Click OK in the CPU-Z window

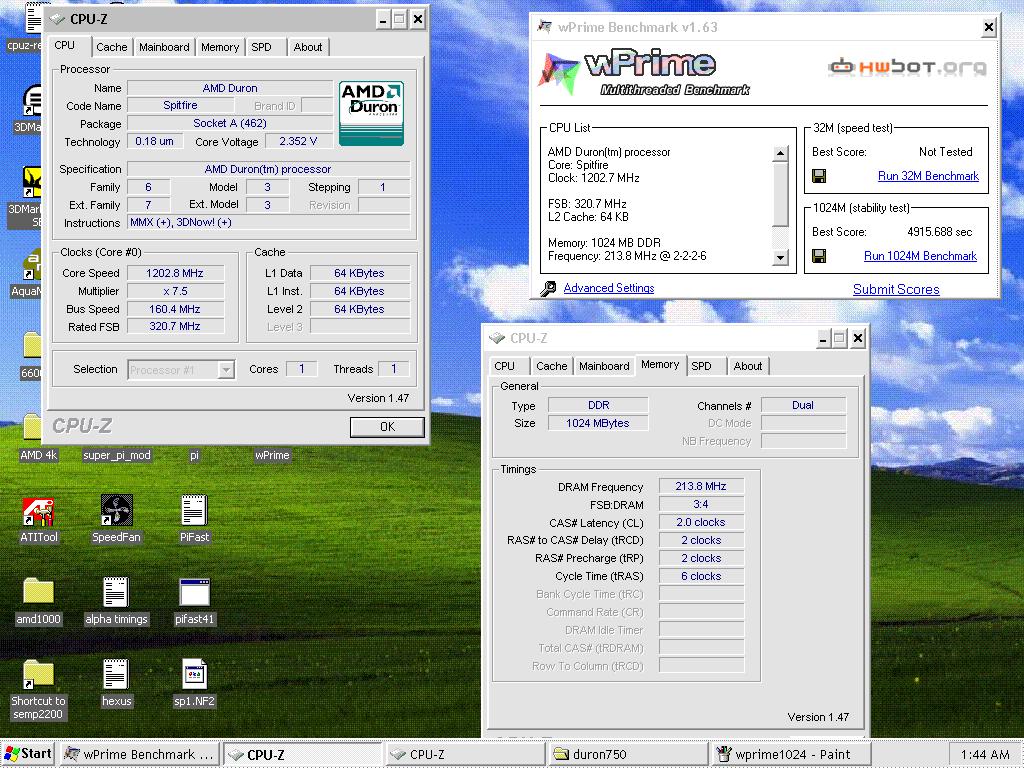(387, 426)
